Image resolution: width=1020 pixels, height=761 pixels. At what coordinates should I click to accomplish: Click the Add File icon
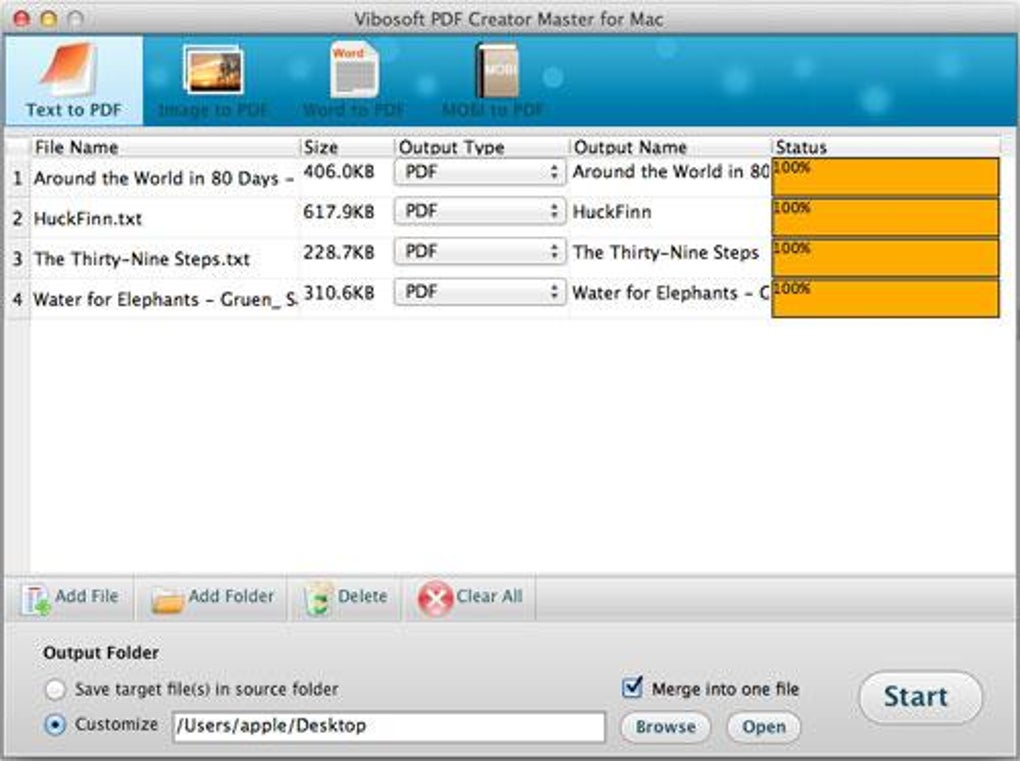(x=36, y=599)
